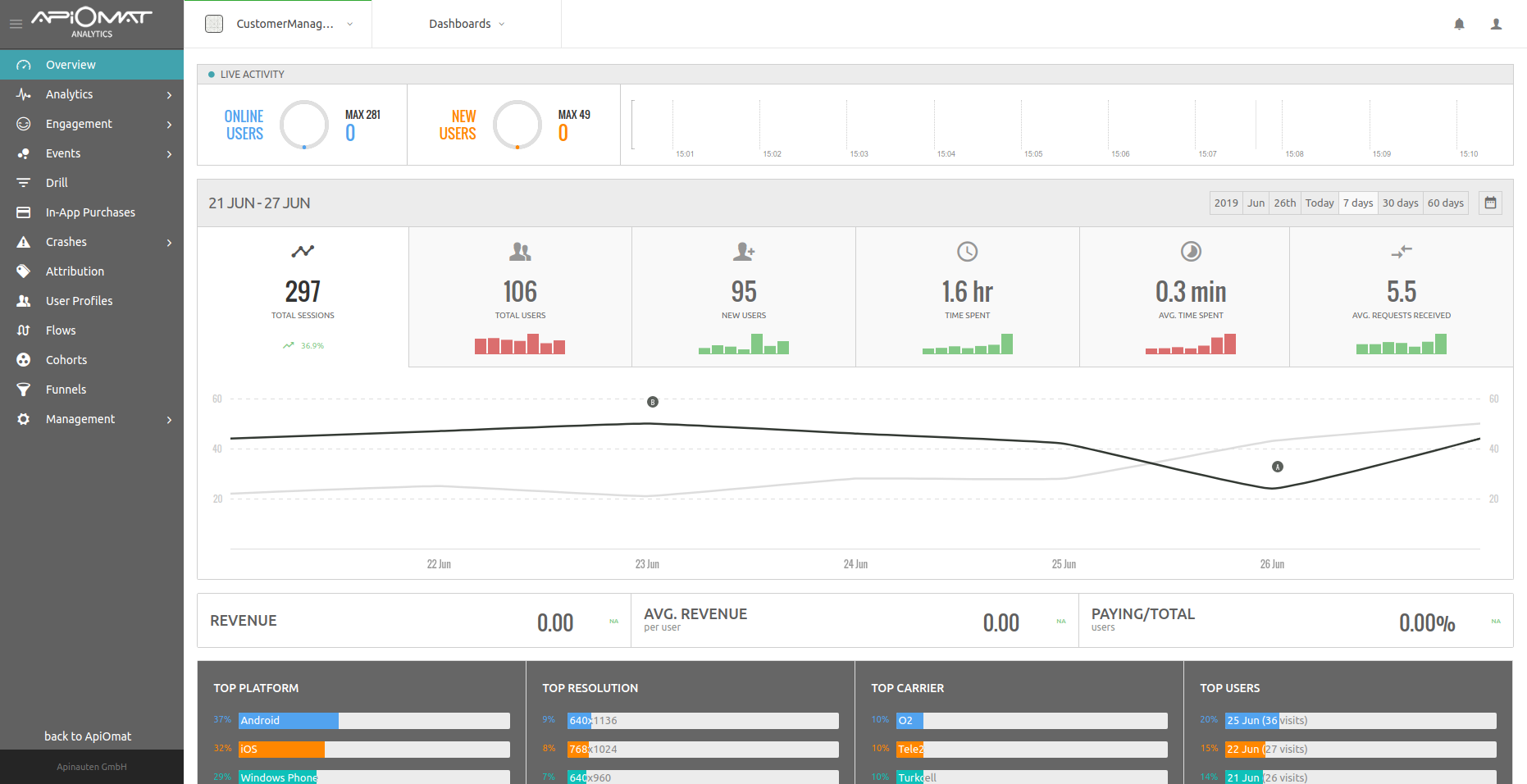1527x784 pixels.
Task: Click the Crashes warning triangle icon
Action: (x=24, y=242)
